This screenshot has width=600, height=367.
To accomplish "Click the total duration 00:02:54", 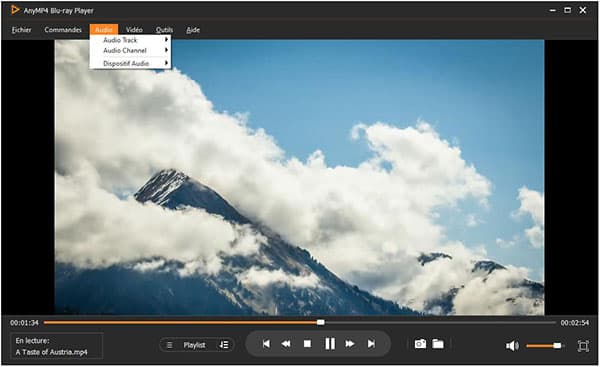I will tap(575, 323).
